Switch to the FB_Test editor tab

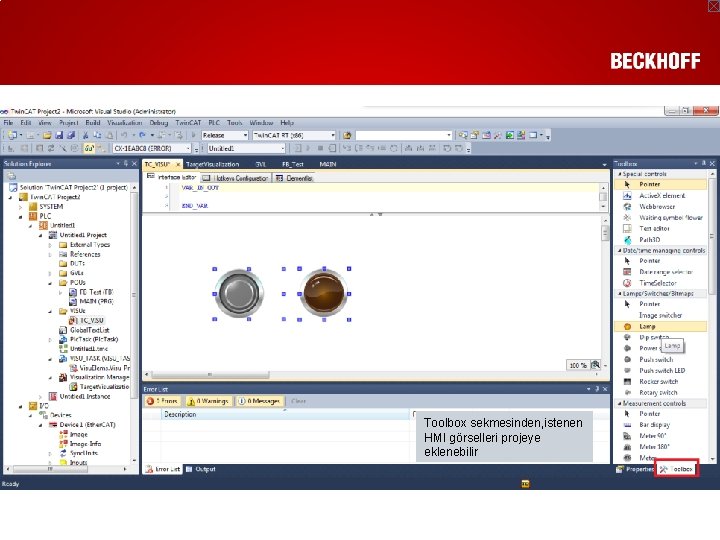pos(292,164)
